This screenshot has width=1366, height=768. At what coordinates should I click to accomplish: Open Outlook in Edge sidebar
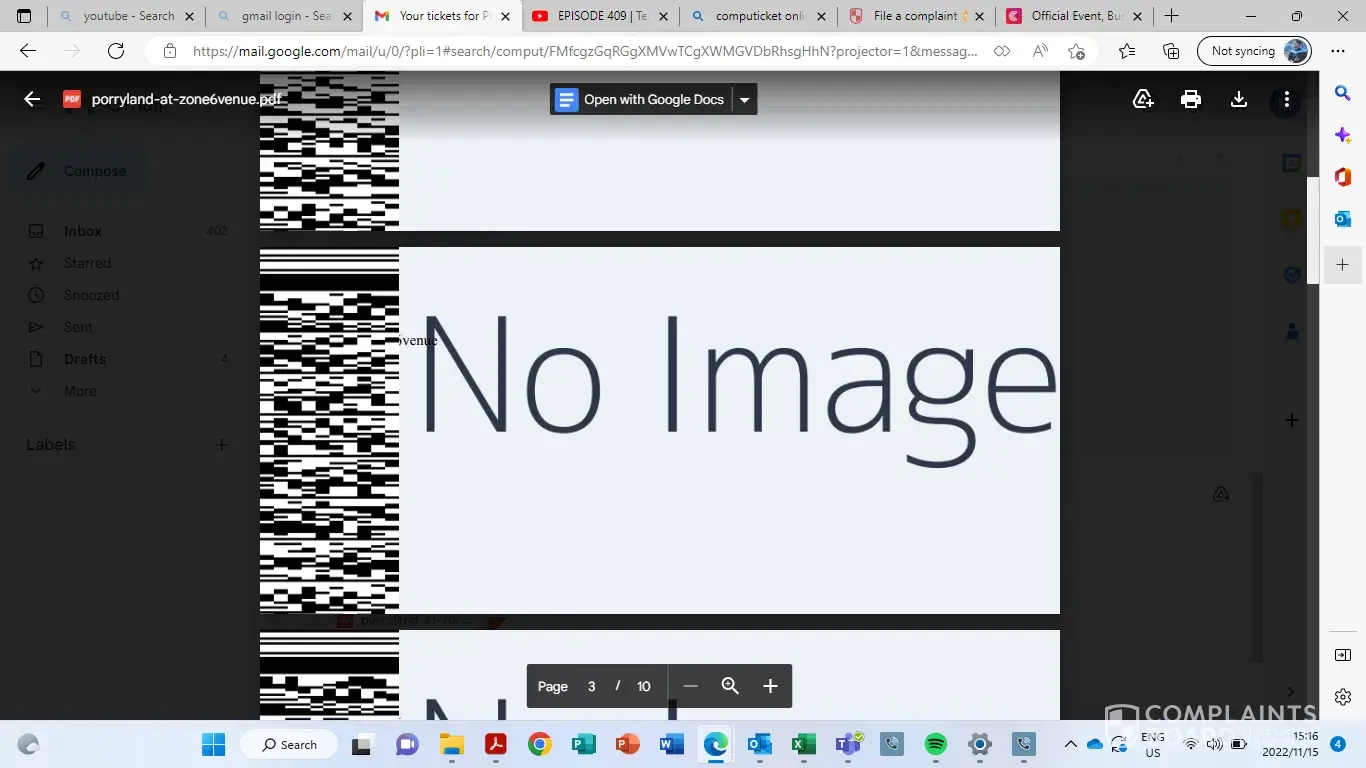pyautogui.click(x=1343, y=219)
